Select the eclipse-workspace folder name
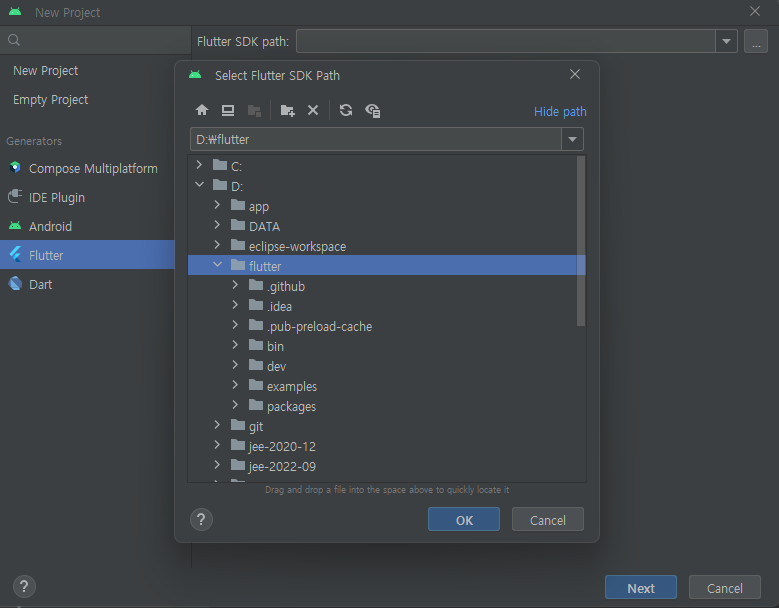Viewport: 779px width, 608px height. [297, 246]
